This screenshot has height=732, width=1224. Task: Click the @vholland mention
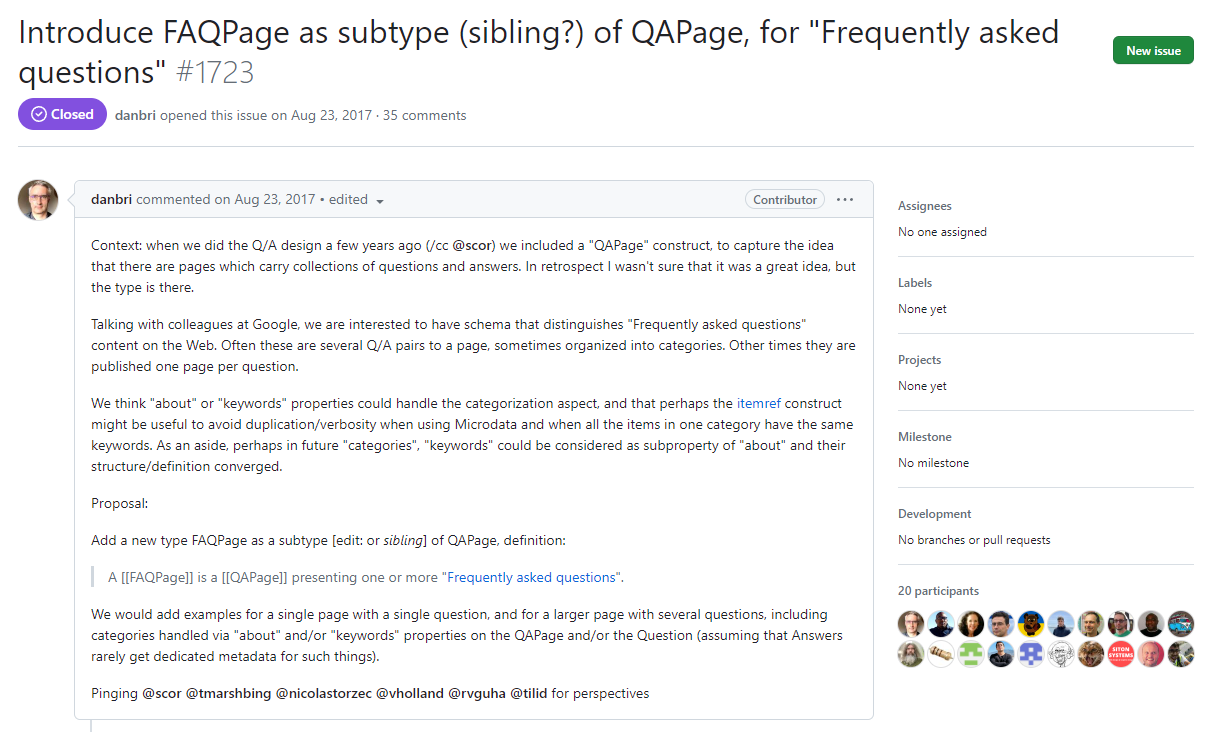[x=410, y=693]
